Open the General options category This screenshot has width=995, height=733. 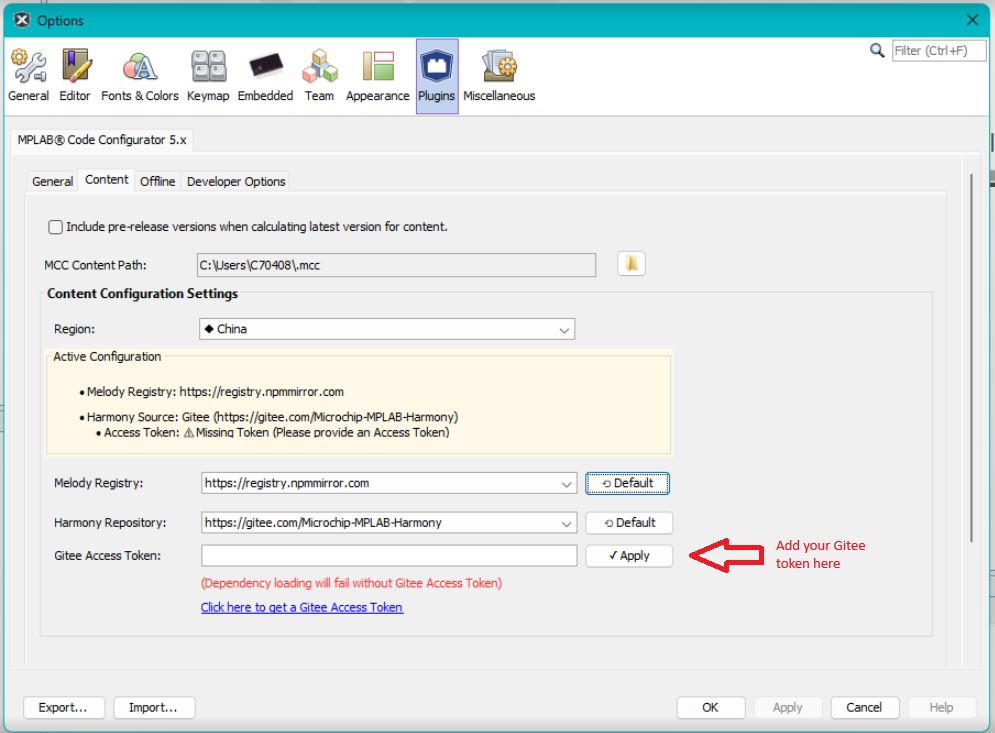coord(29,76)
